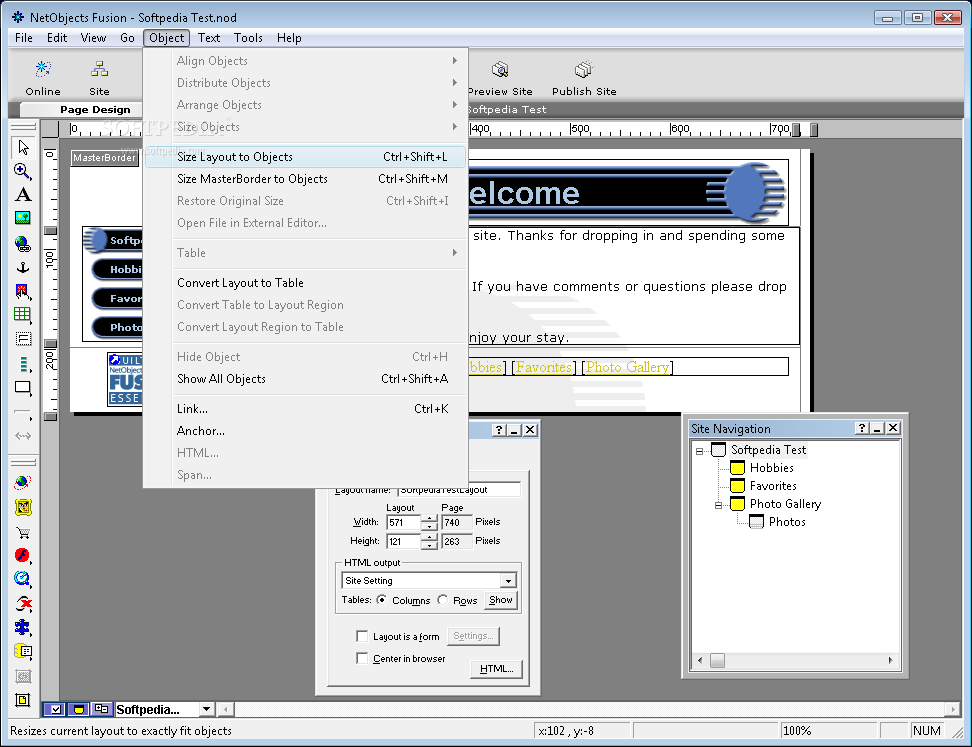Select the Picture tool
Viewport: 972px width, 747px height.
(x=23, y=218)
